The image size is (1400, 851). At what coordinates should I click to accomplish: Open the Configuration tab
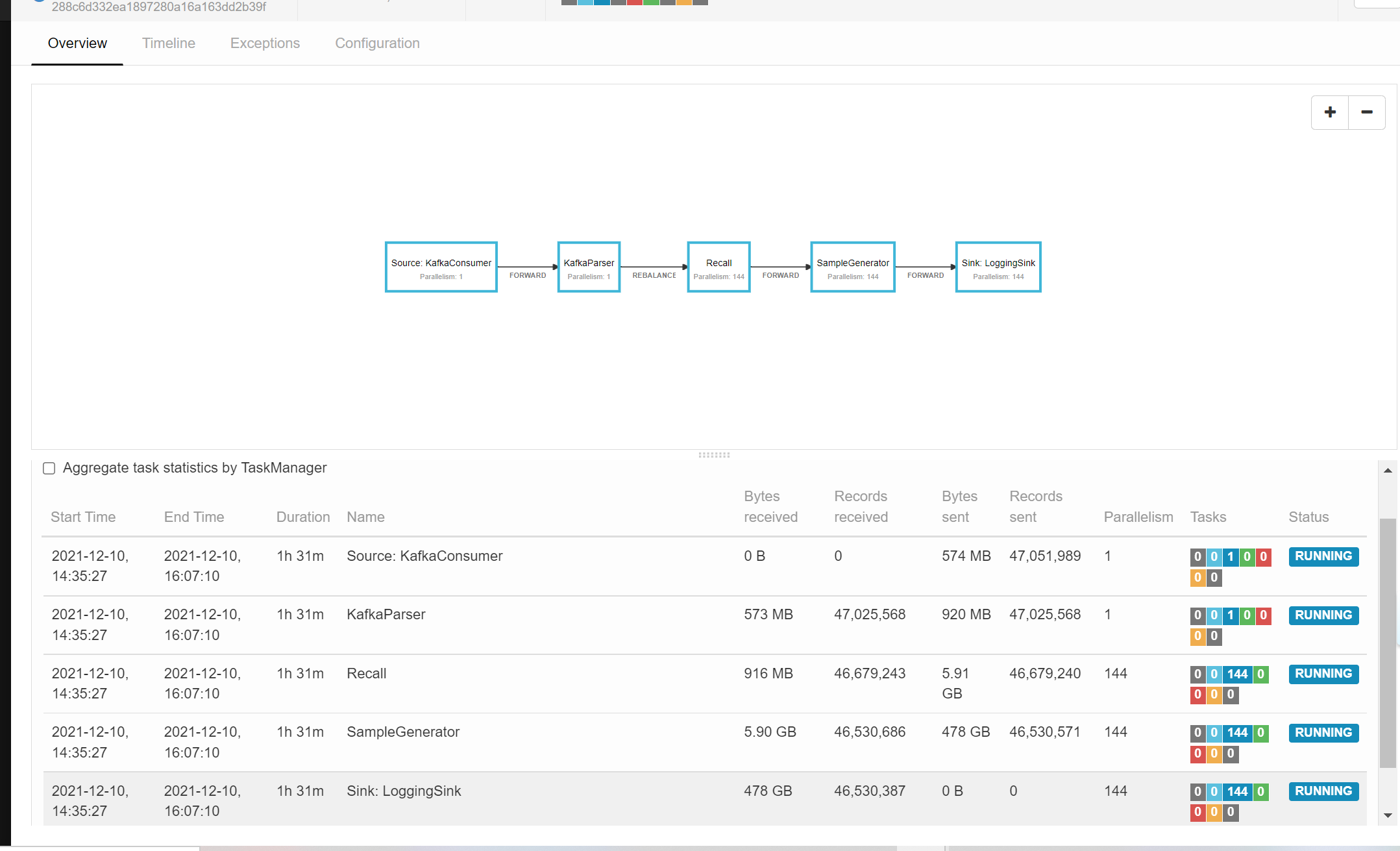(377, 43)
